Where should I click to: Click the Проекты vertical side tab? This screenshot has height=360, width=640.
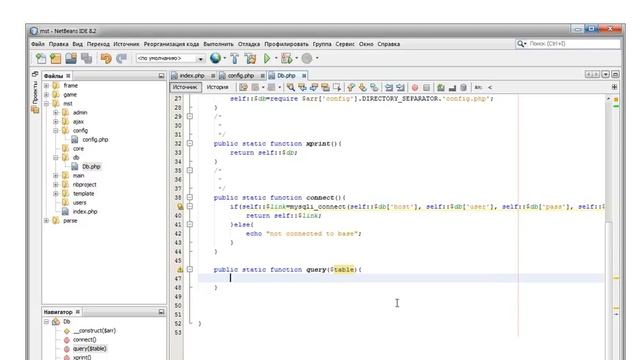[x=35, y=96]
